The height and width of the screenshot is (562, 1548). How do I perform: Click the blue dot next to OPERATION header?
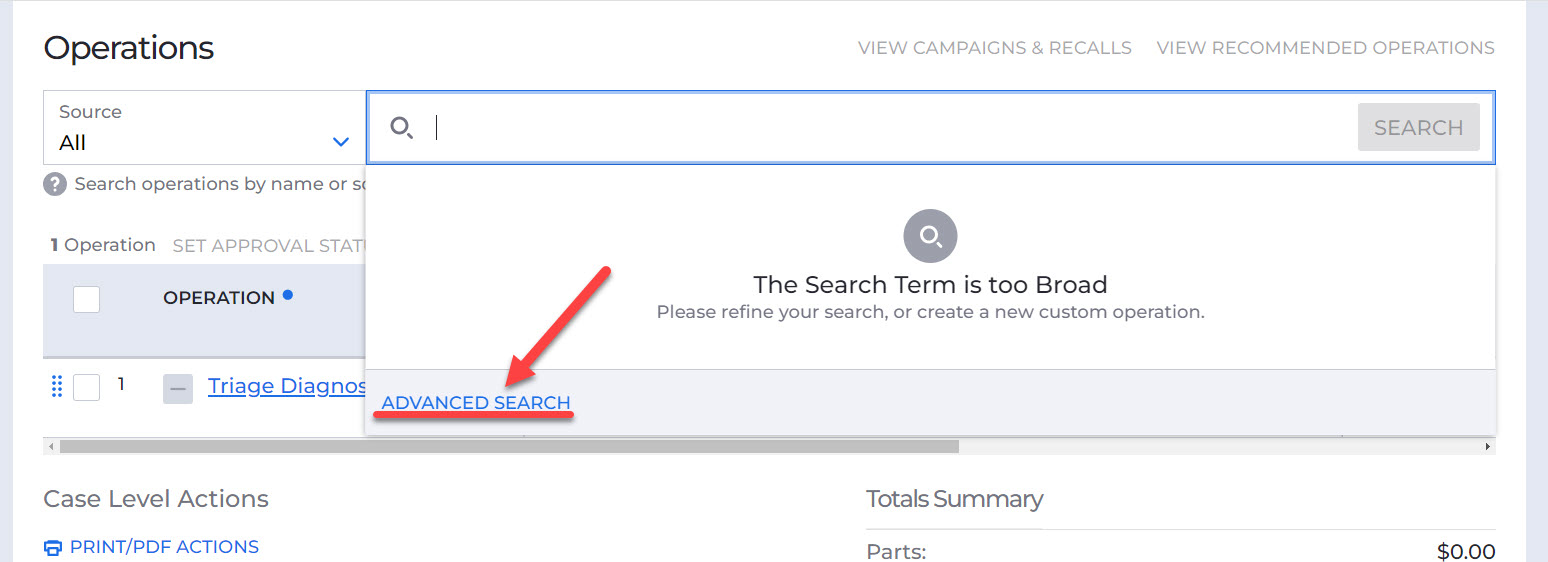tap(288, 295)
